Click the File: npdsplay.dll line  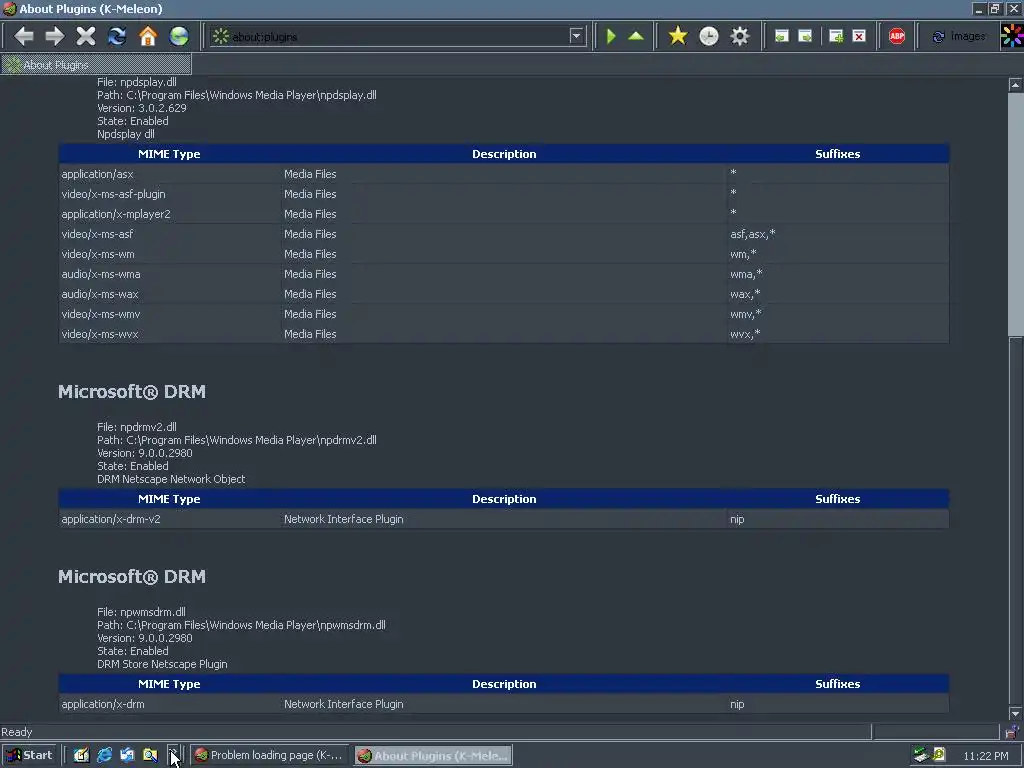coord(137,82)
